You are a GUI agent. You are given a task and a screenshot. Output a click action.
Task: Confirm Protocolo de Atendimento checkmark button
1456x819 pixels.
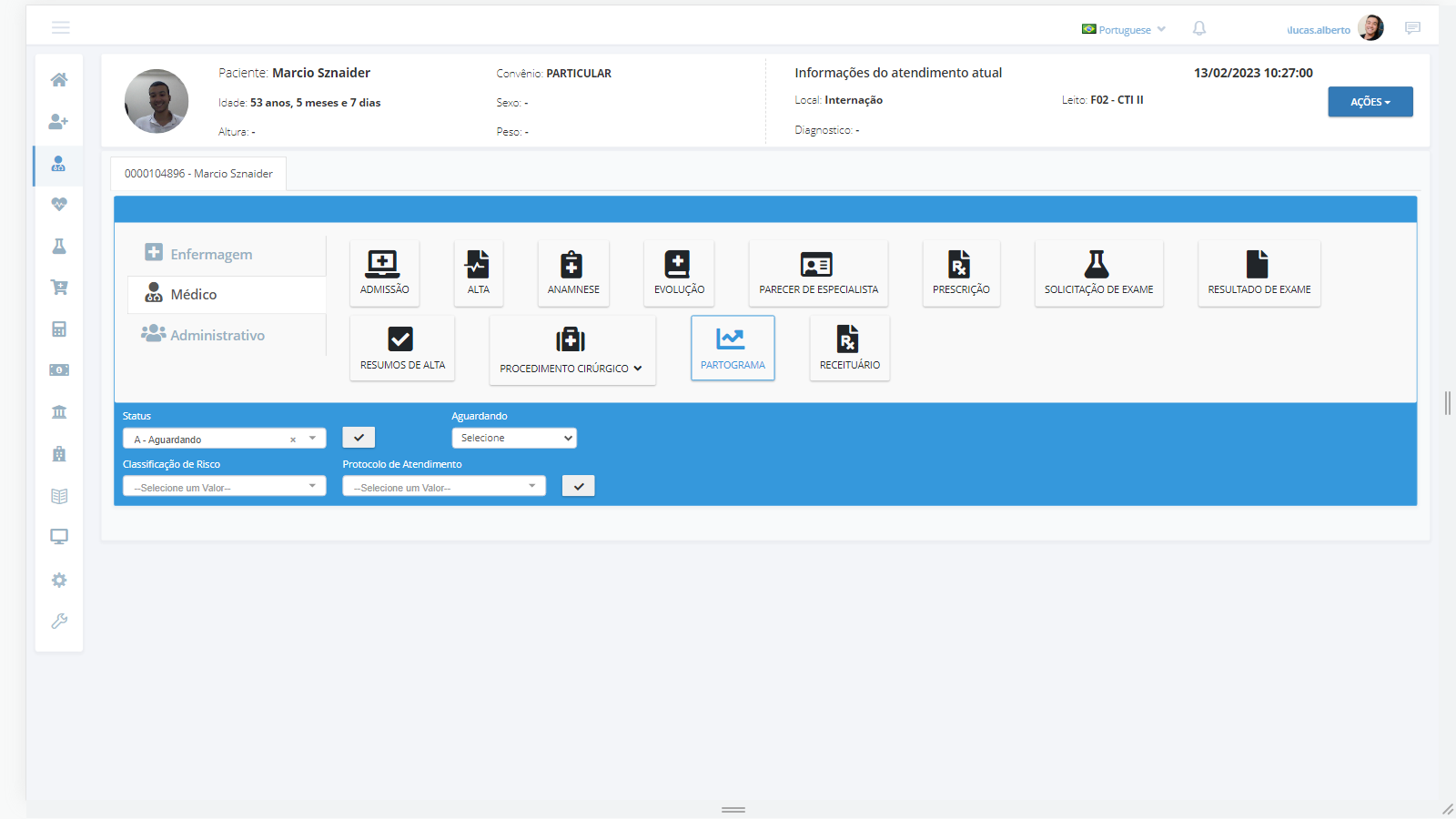(x=578, y=486)
